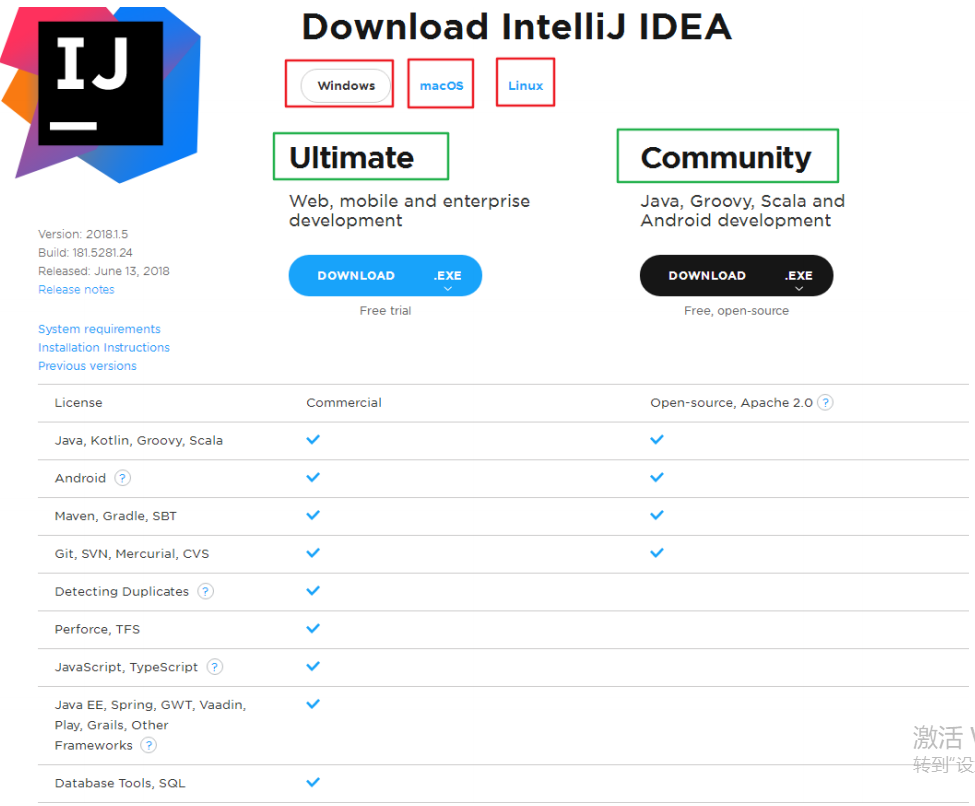Click the IntelliJ IDEA logo
Screen dimensions: 975x806
point(101,95)
